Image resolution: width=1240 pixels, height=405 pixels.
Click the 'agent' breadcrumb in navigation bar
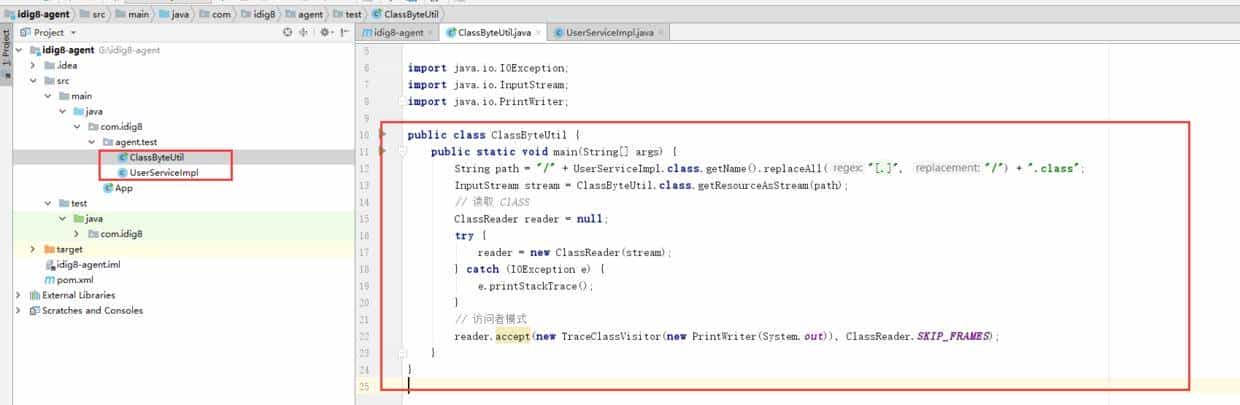(310, 14)
